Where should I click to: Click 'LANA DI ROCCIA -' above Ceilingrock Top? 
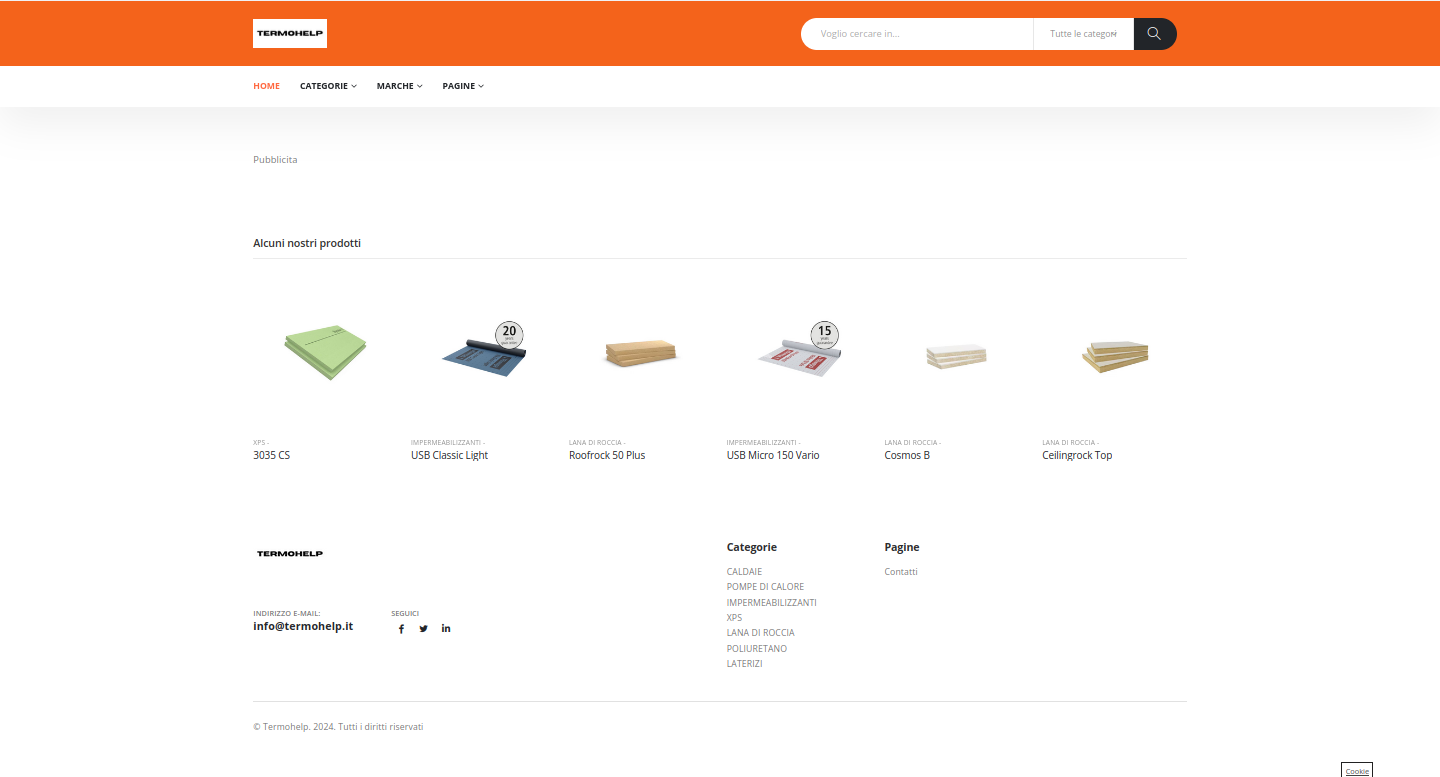[x=1070, y=442]
